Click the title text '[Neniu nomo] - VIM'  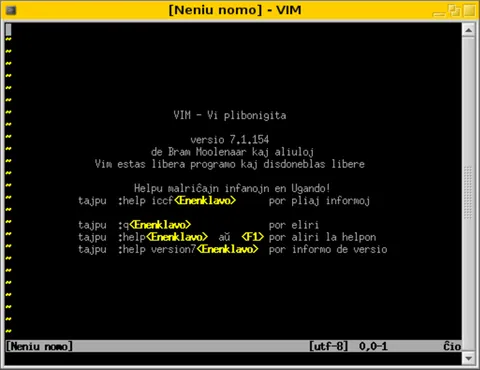[x=235, y=10]
